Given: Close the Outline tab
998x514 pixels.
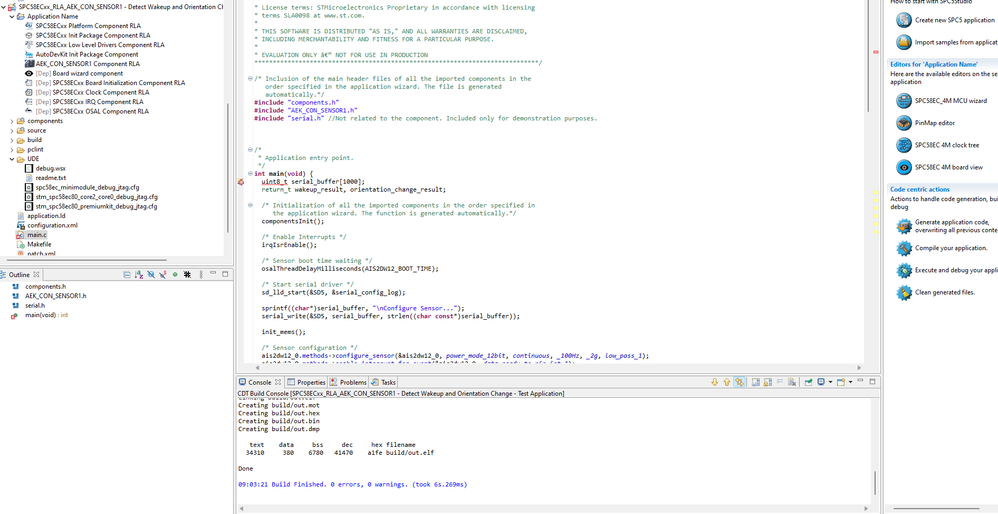Looking at the screenshot, I should (36, 275).
